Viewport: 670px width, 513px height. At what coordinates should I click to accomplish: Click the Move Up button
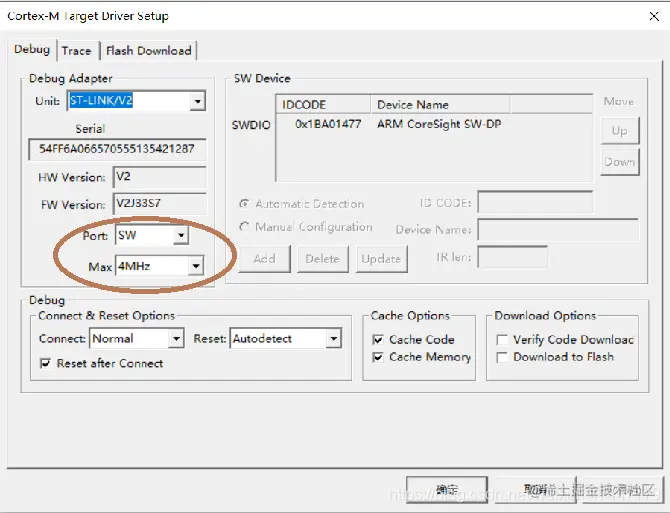coord(620,131)
